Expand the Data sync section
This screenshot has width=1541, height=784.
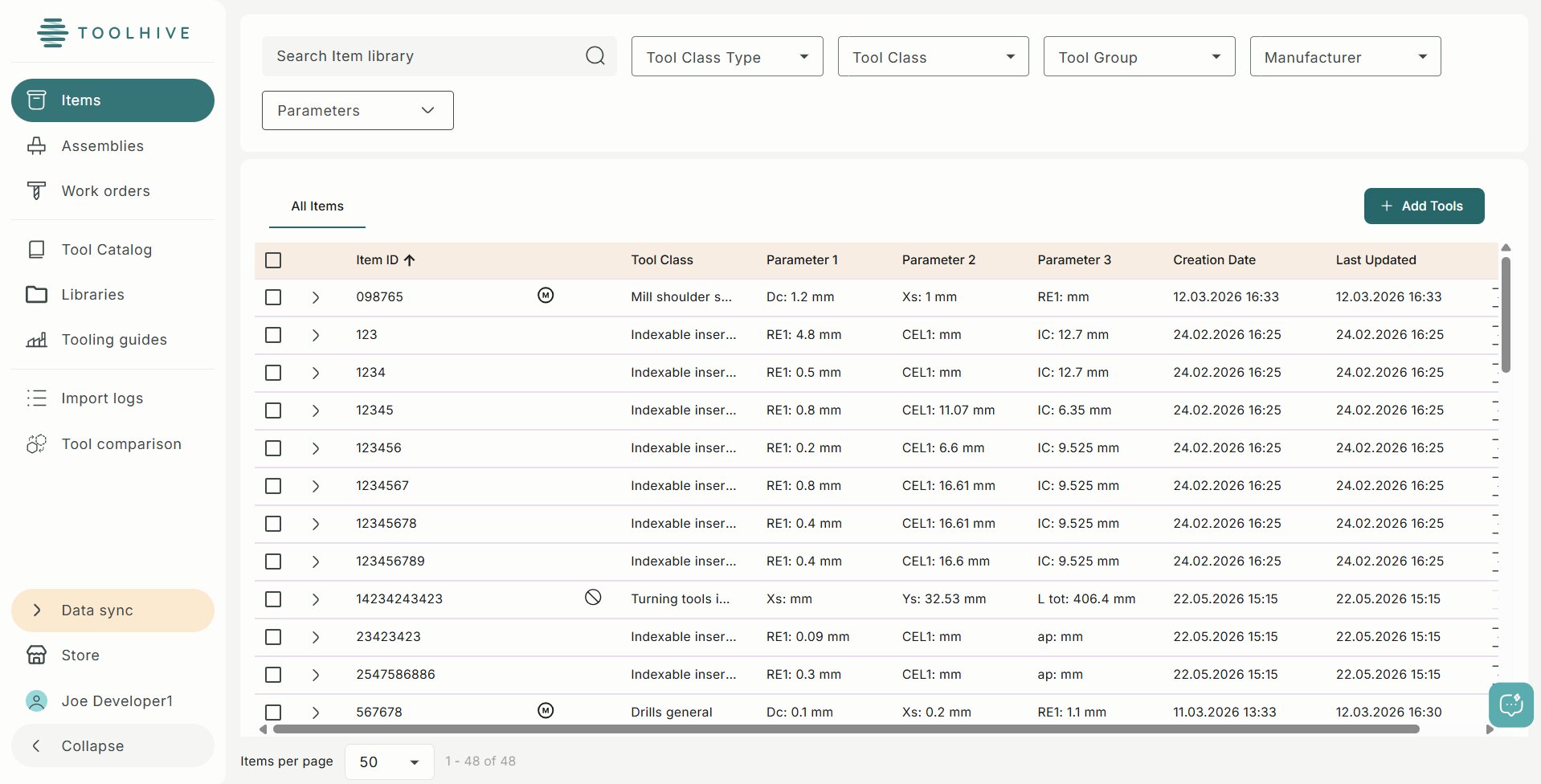point(112,610)
